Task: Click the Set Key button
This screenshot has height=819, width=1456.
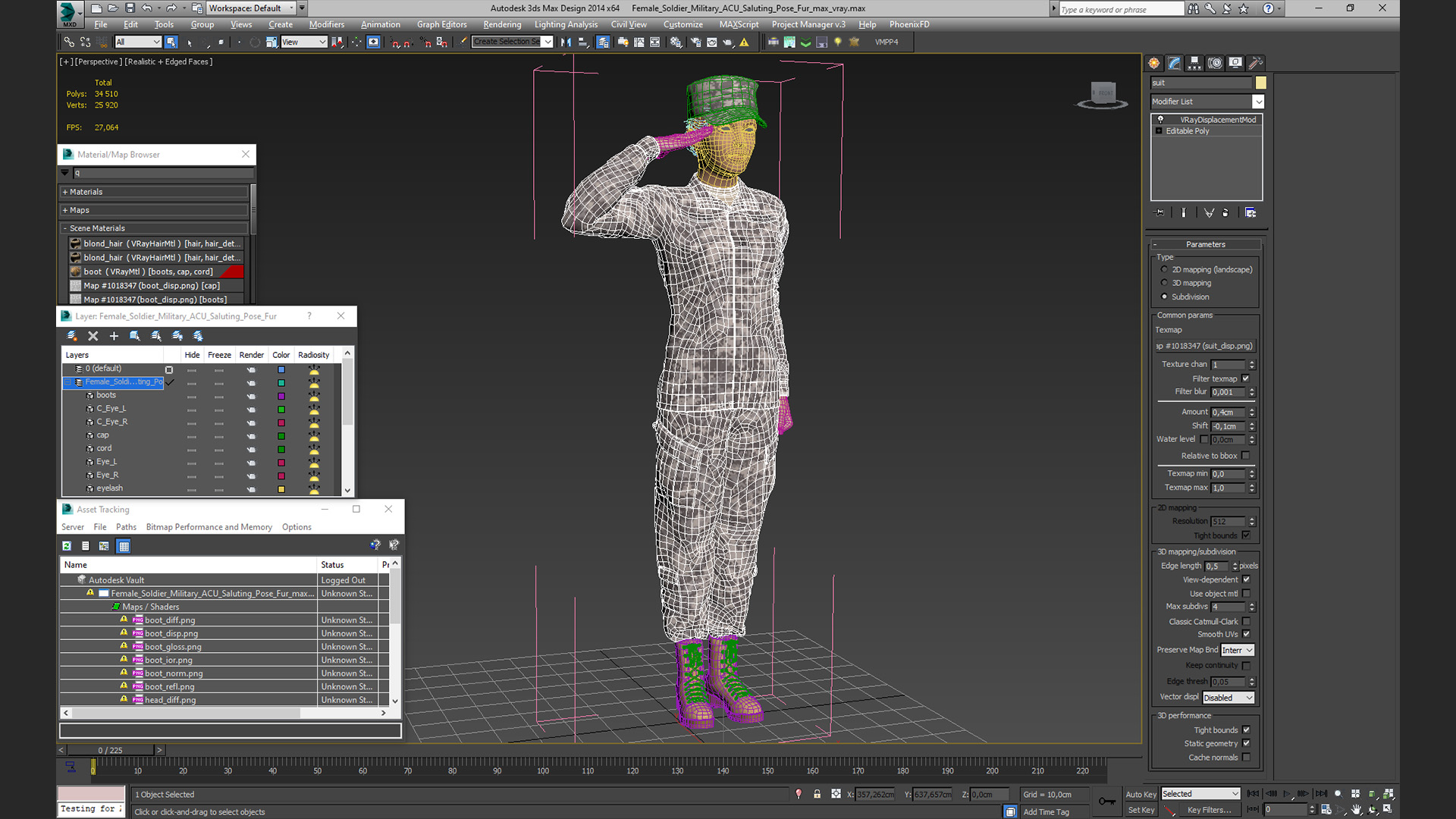Action: (x=1141, y=810)
